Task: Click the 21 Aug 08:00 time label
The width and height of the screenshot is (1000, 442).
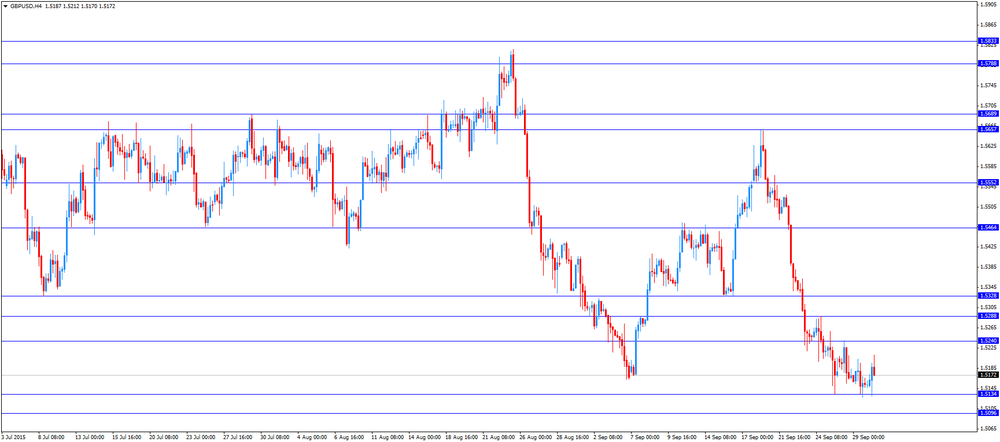Action: [497, 438]
